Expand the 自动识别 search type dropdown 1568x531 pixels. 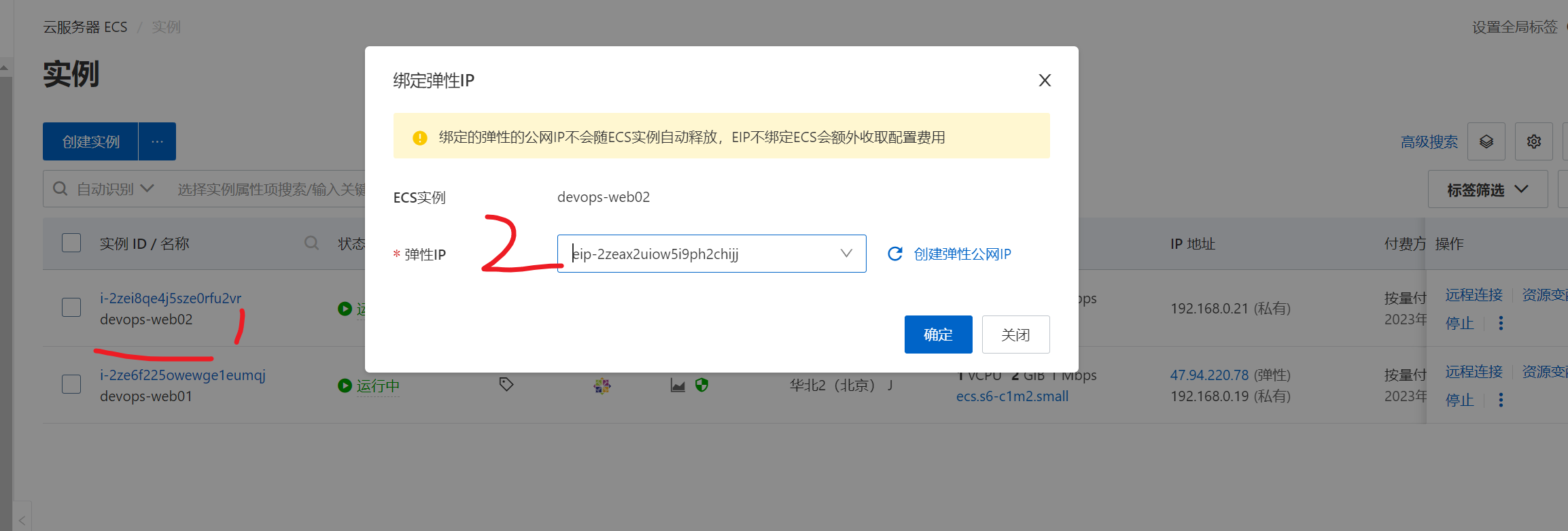click(x=114, y=189)
